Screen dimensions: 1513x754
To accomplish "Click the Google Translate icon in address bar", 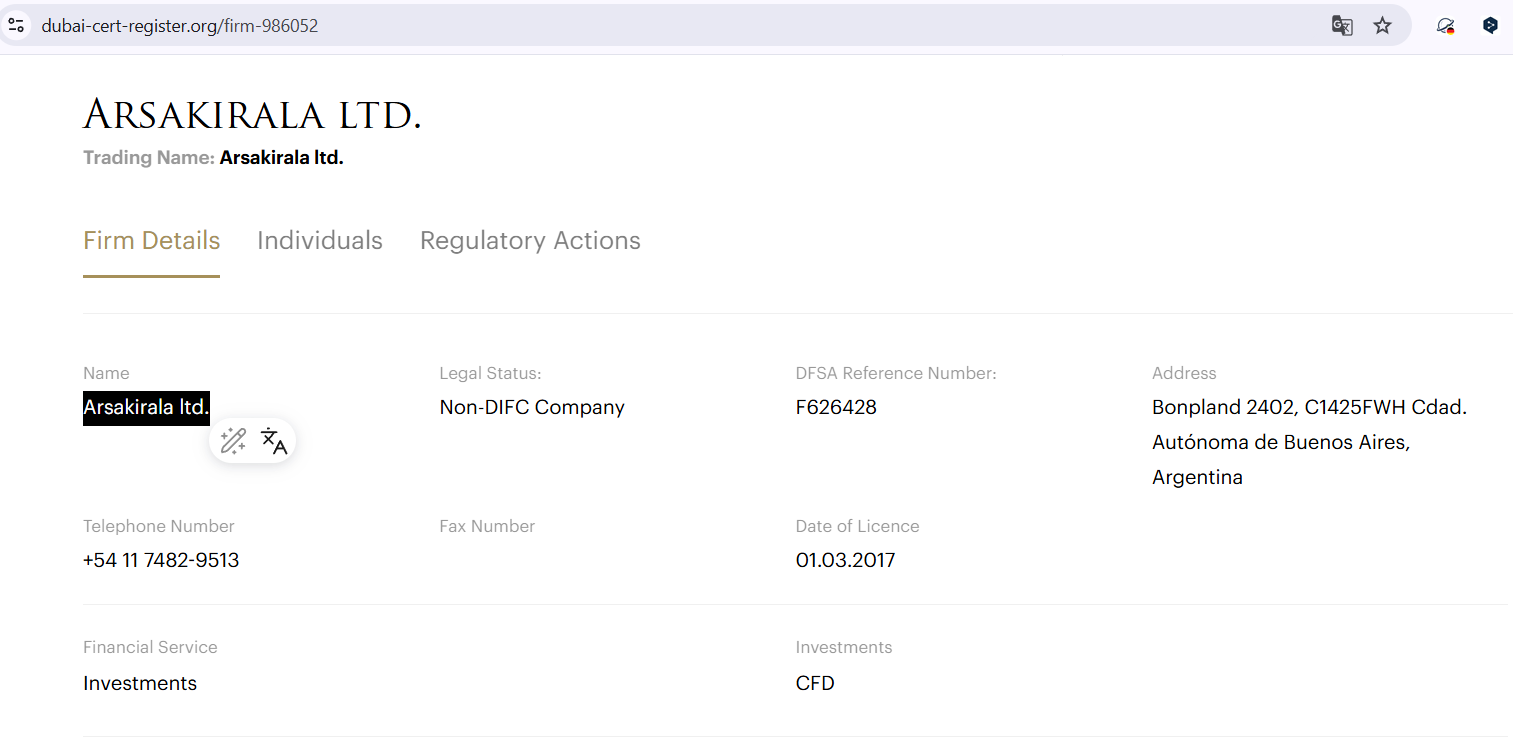I will 1342,26.
